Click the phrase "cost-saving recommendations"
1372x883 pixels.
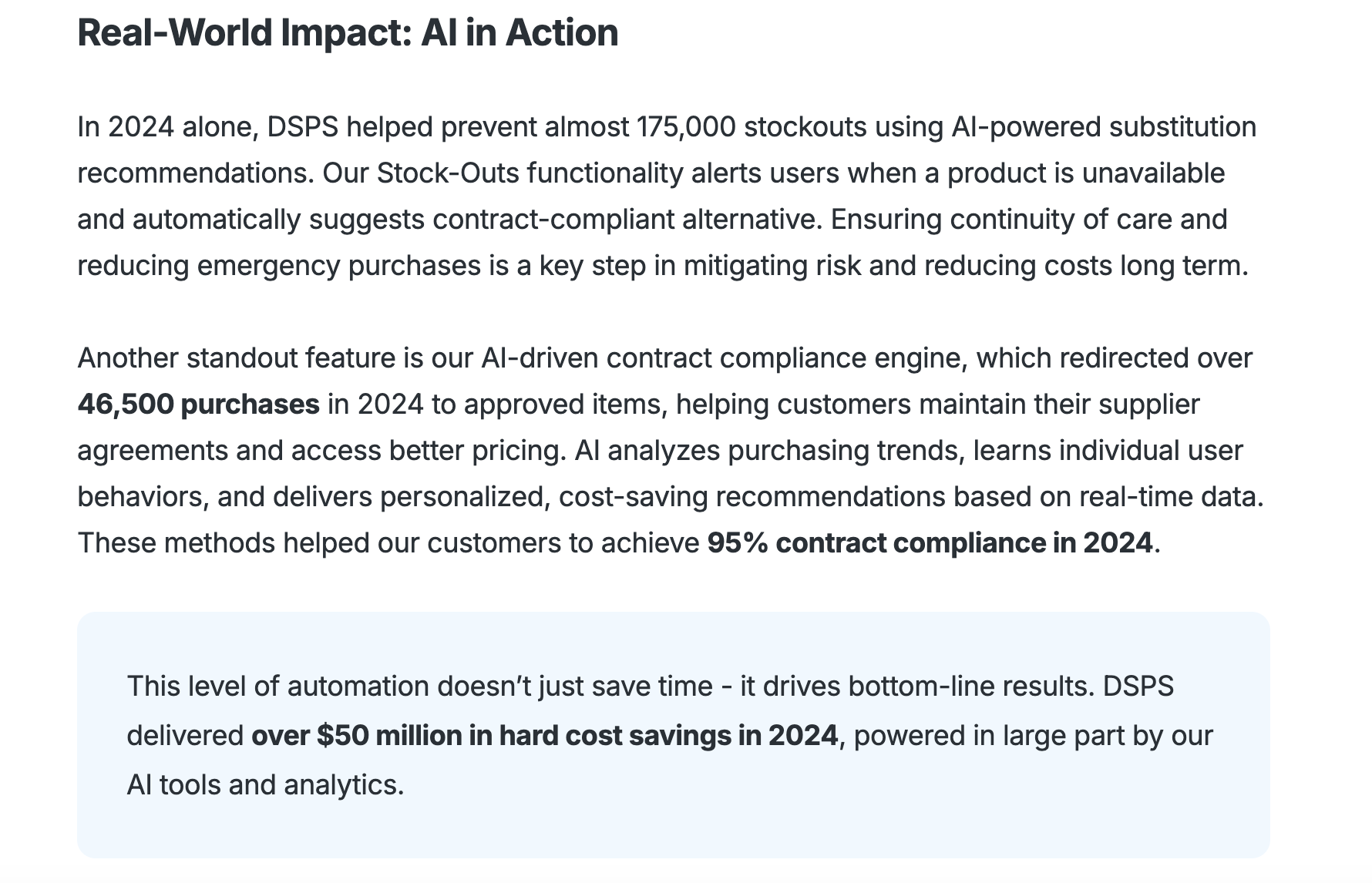752,496
